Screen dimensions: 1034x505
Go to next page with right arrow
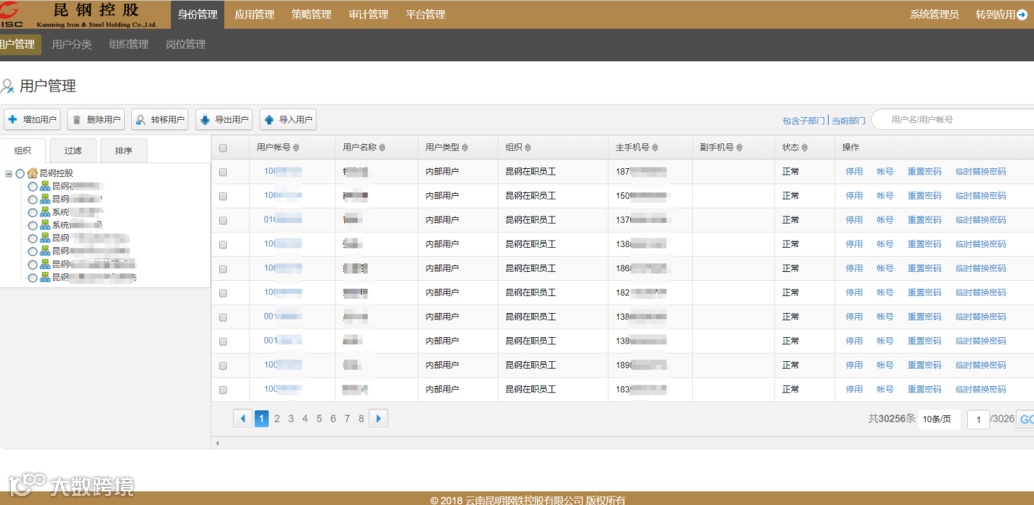click(x=379, y=418)
